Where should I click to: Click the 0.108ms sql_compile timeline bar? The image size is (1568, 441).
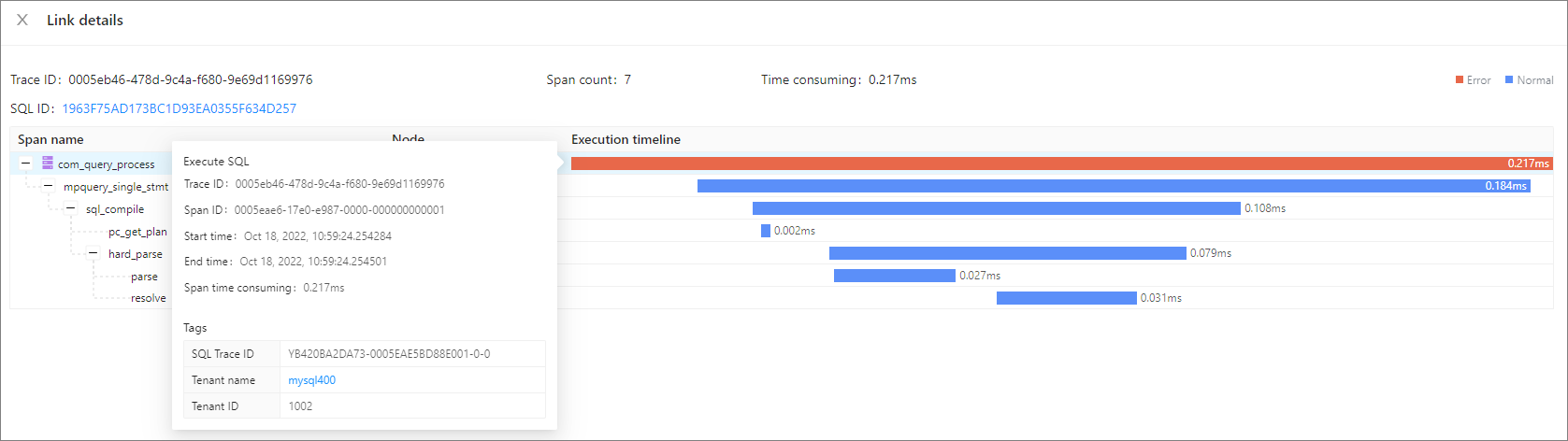pyautogui.click(x=996, y=208)
